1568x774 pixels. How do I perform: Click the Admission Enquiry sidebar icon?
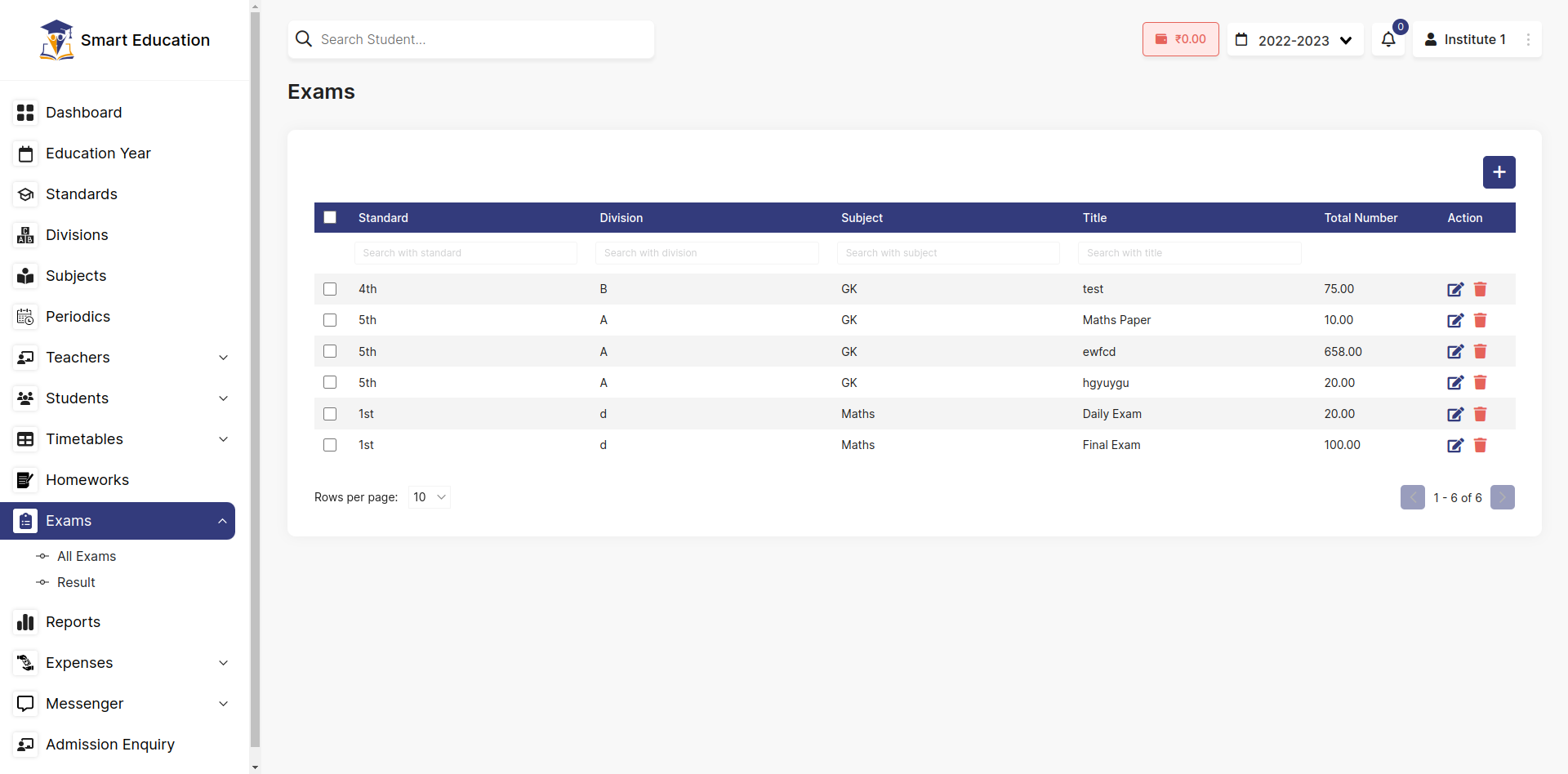(26, 745)
